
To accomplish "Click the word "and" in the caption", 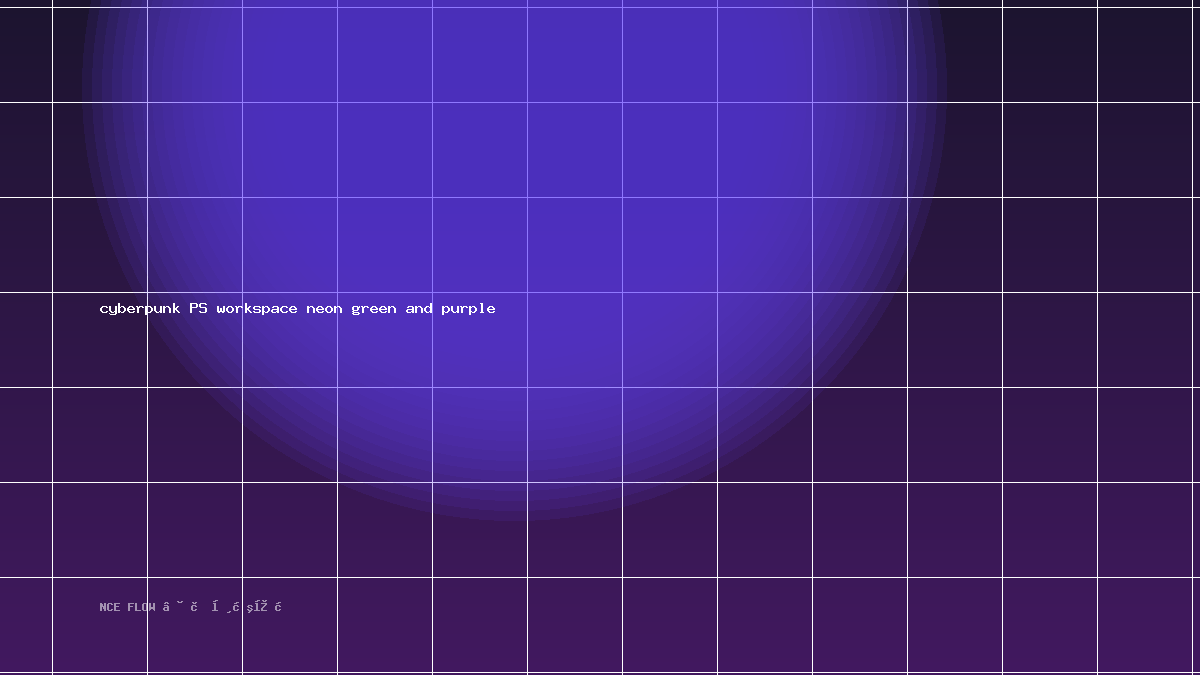I will 419,308.
